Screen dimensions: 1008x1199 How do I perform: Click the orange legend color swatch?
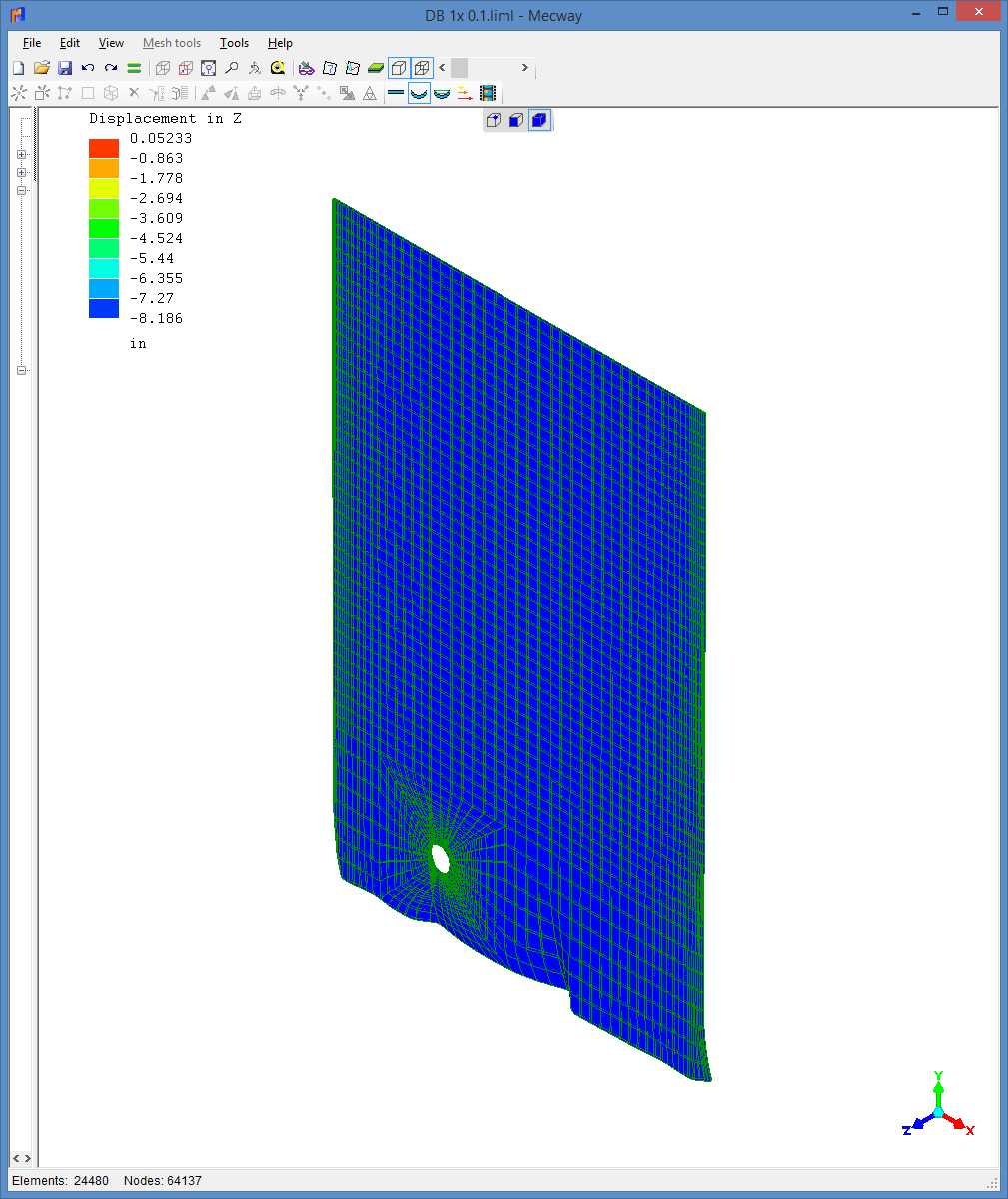pos(104,168)
